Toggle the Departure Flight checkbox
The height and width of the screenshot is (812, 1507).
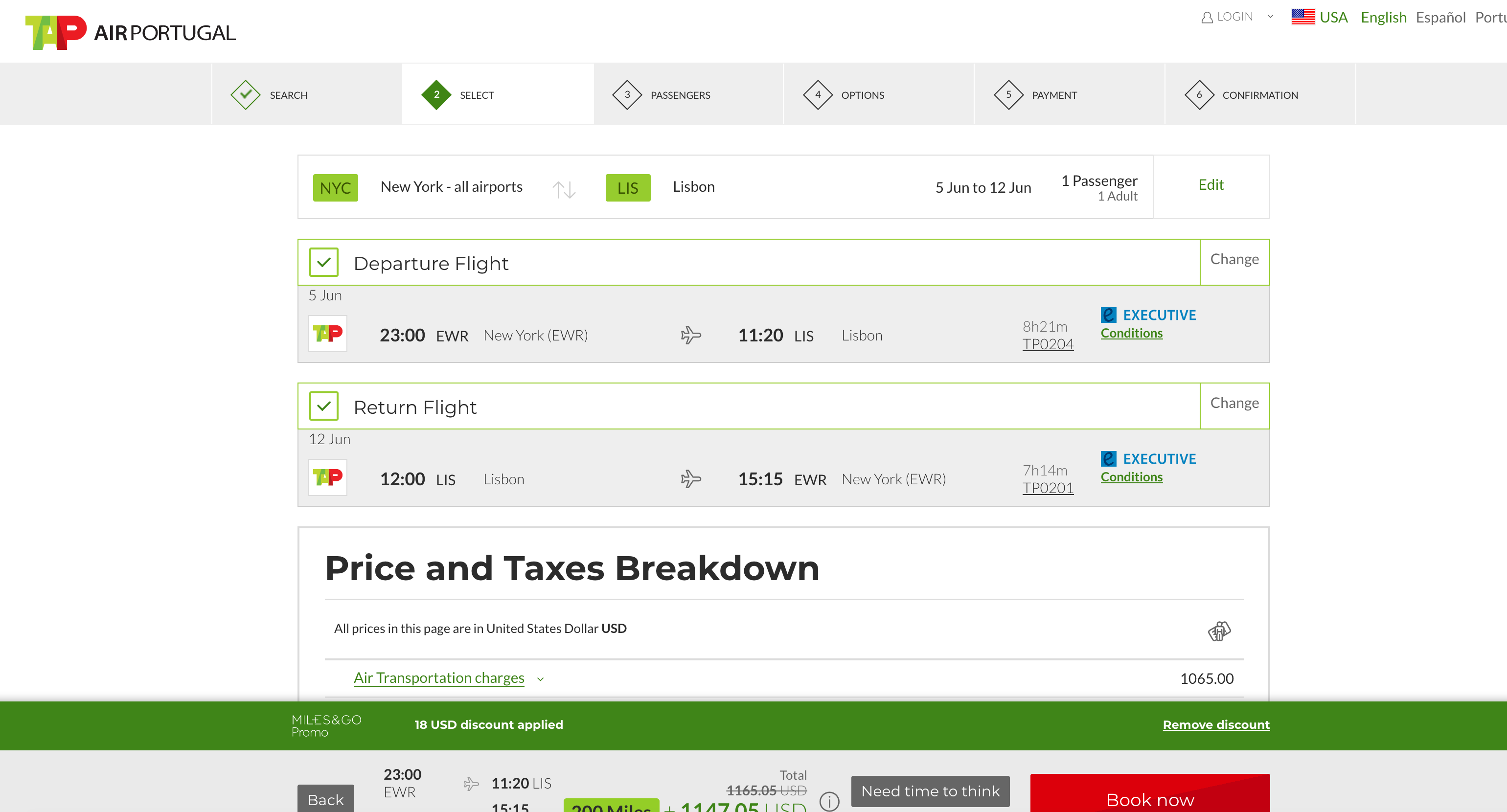coord(324,263)
